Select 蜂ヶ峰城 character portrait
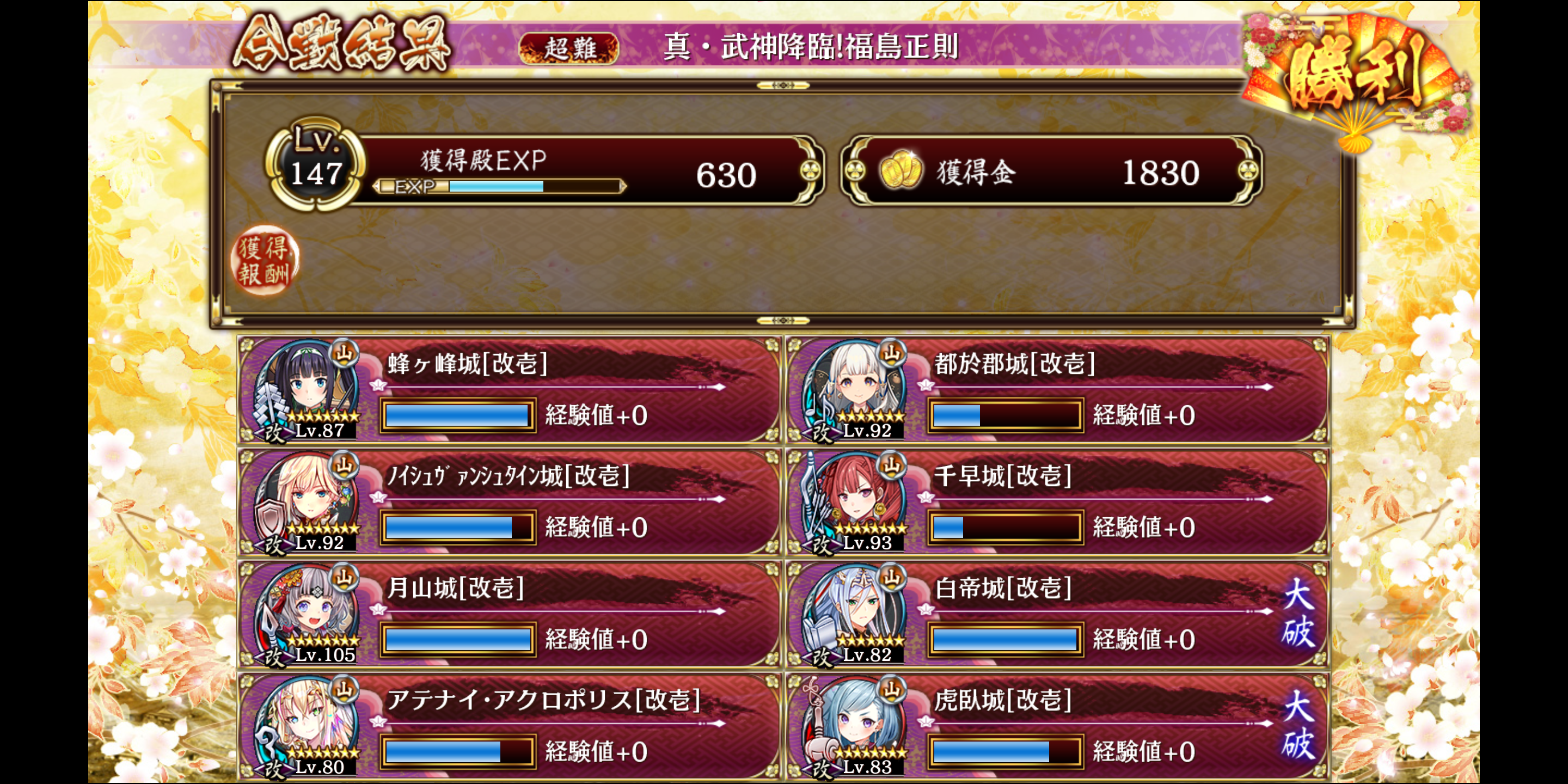Viewport: 1568px width, 784px height. pos(307,390)
